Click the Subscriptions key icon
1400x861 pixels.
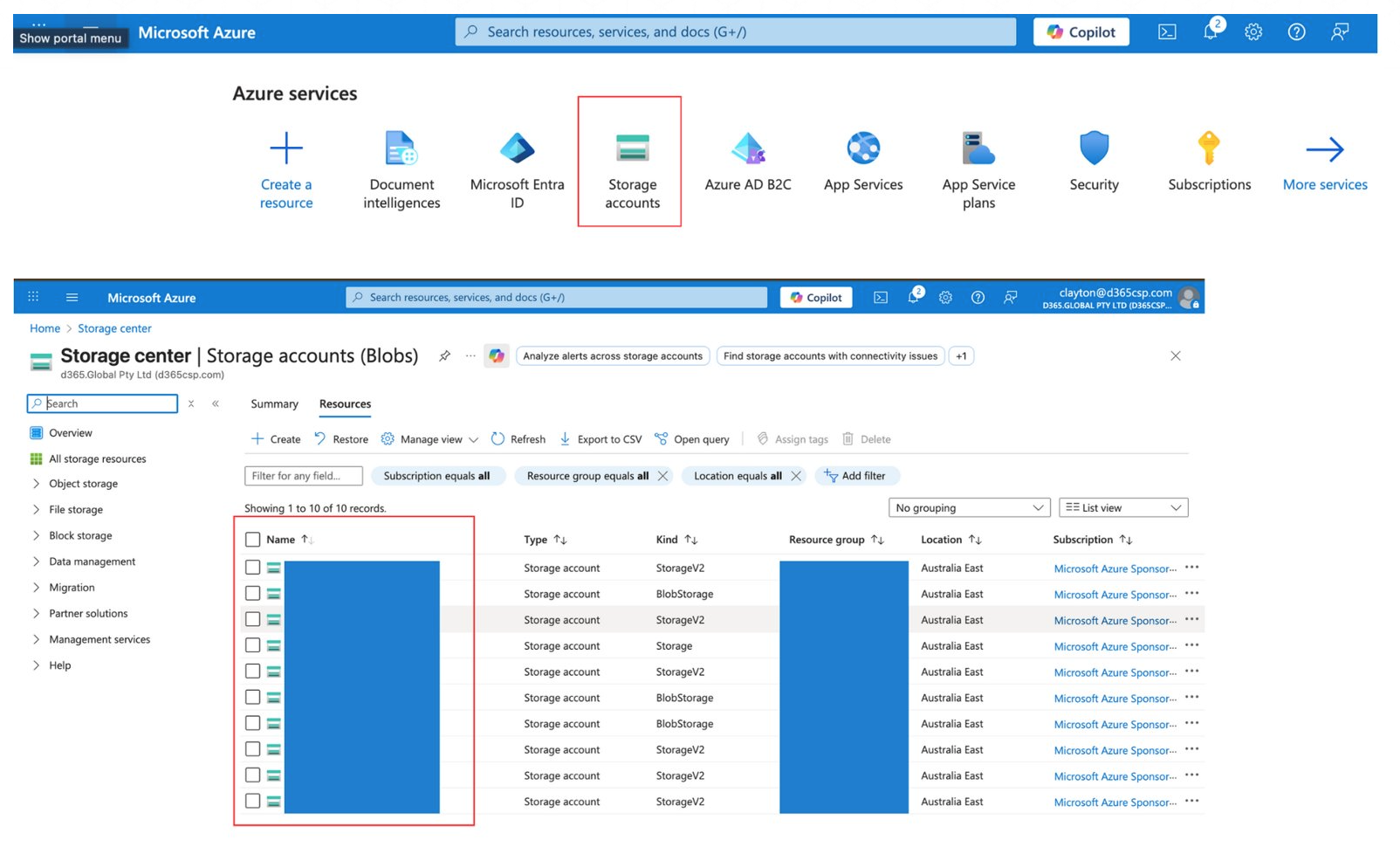click(1208, 148)
